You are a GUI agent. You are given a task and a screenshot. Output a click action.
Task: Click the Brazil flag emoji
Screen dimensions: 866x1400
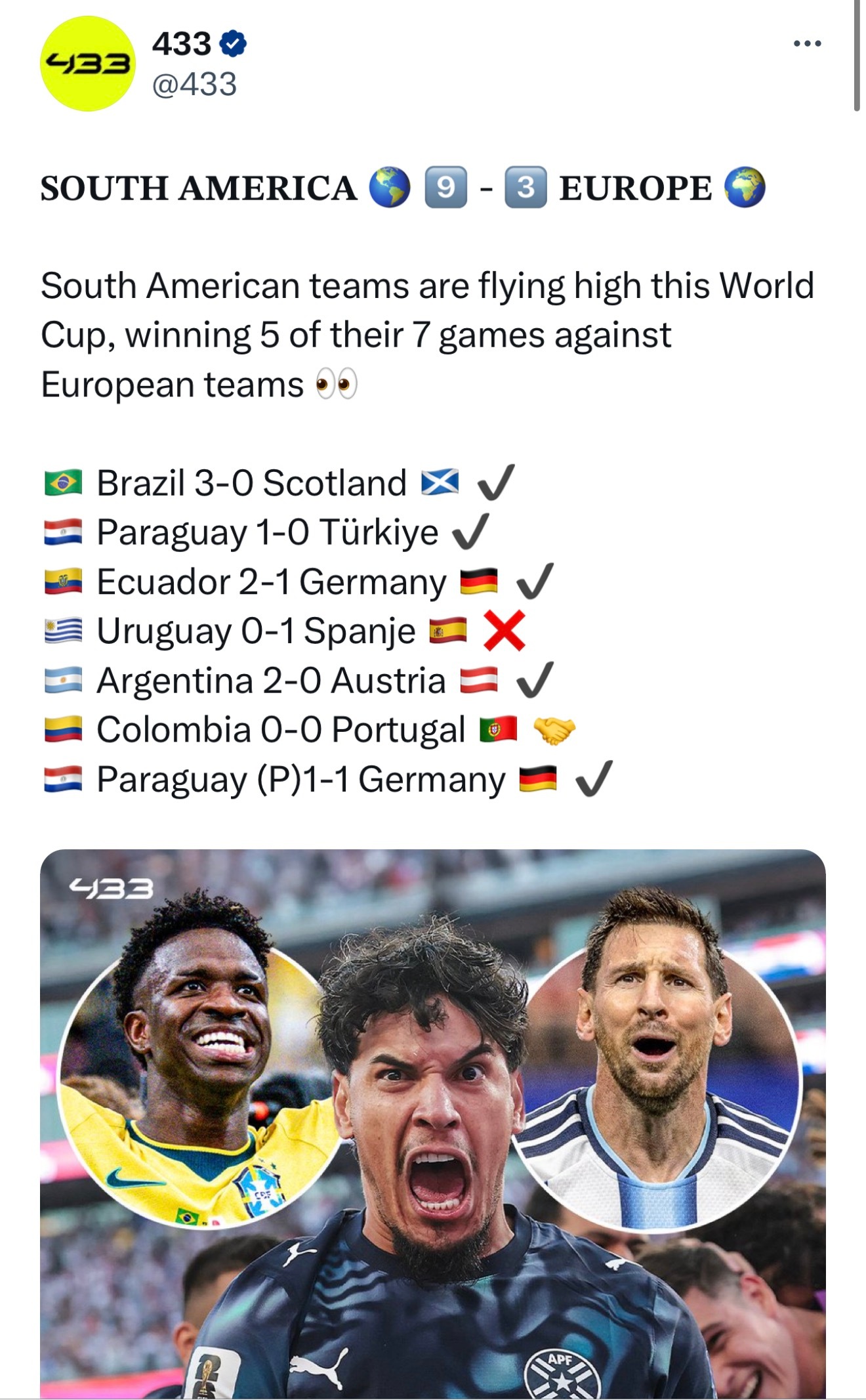click(63, 483)
